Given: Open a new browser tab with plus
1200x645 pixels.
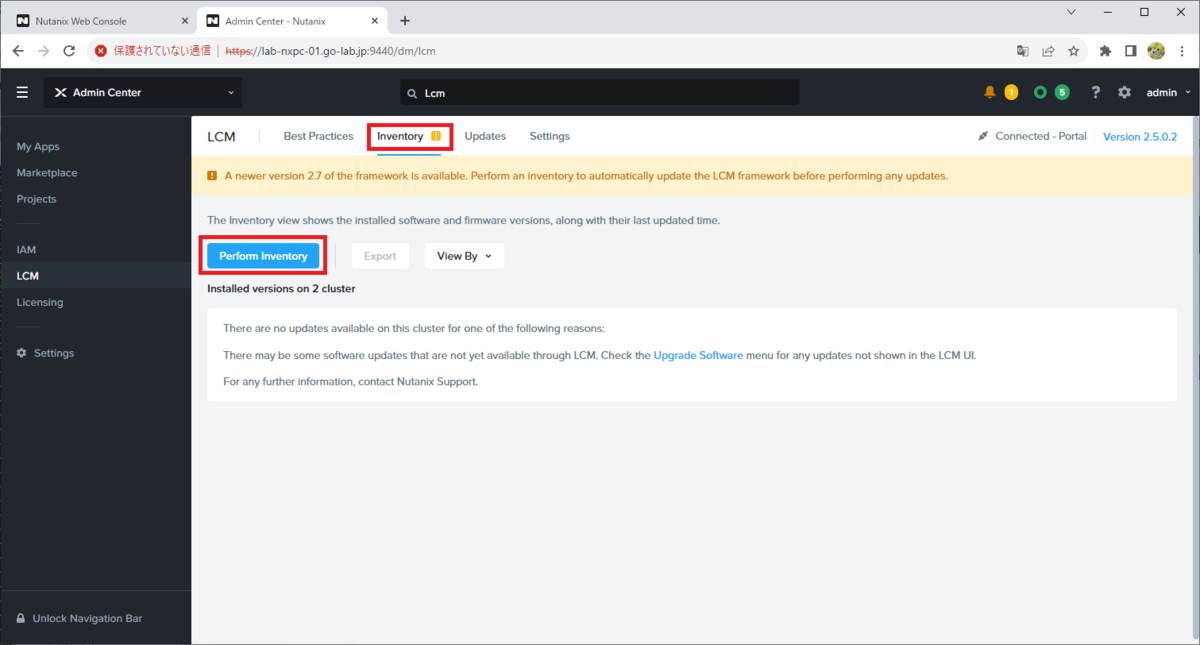Looking at the screenshot, I should pyautogui.click(x=405, y=20).
